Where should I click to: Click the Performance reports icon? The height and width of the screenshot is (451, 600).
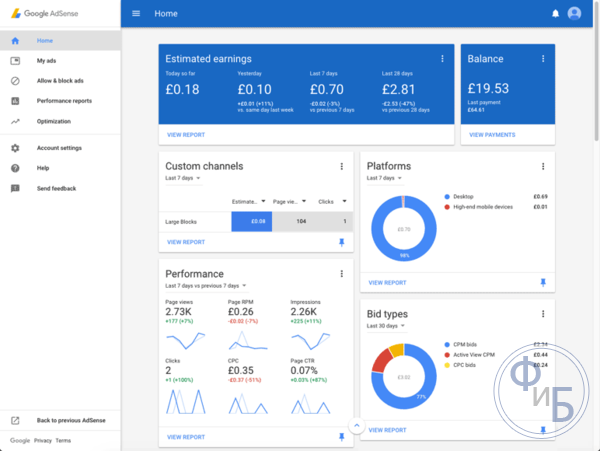pos(15,101)
